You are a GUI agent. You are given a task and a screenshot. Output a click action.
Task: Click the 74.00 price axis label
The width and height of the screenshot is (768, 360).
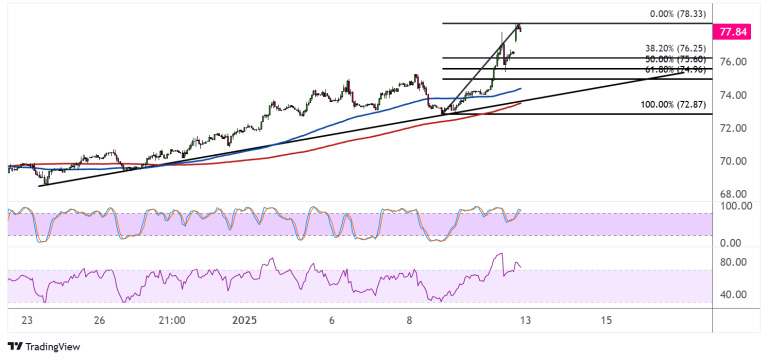click(733, 95)
